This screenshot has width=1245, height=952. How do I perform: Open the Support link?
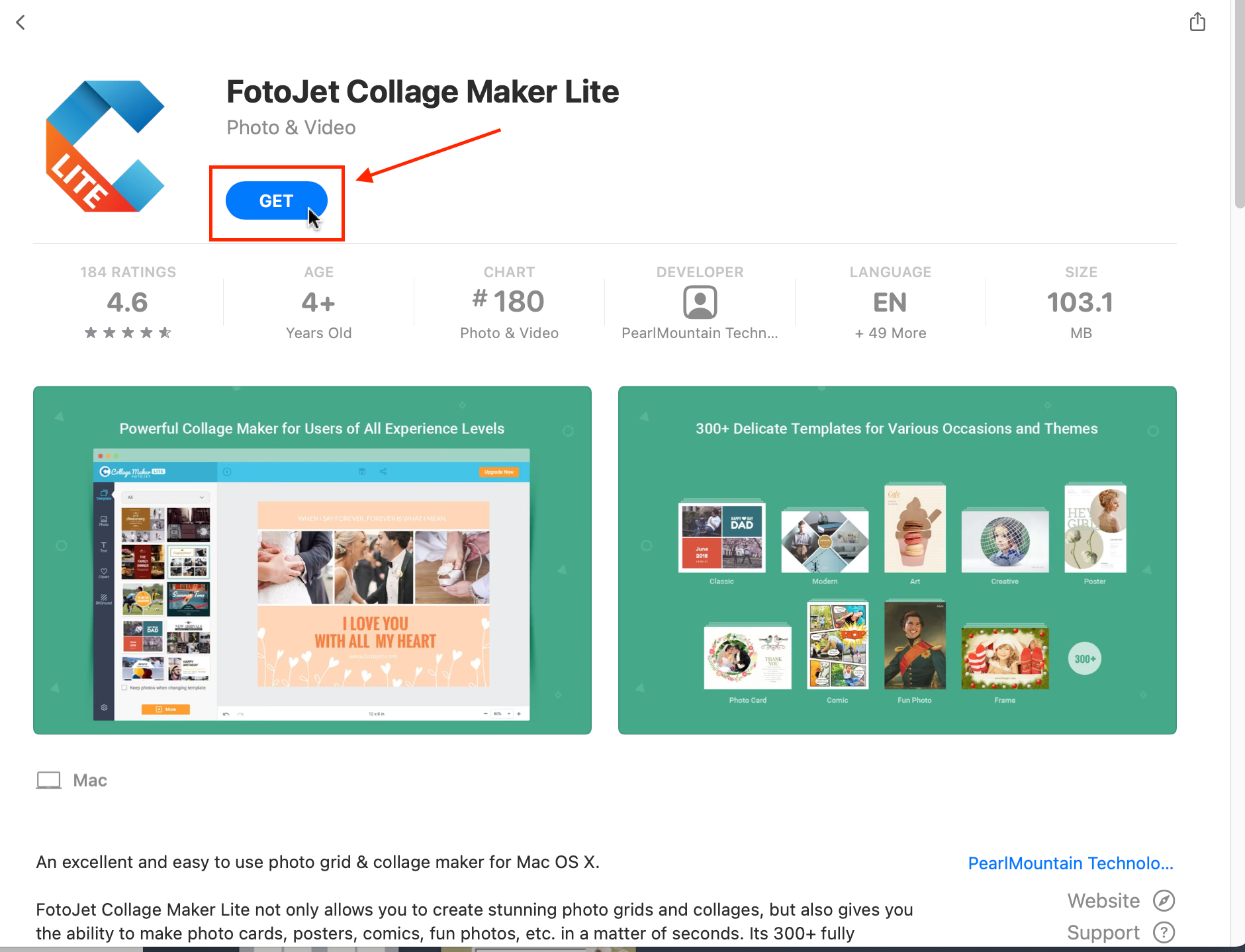[x=1103, y=932]
